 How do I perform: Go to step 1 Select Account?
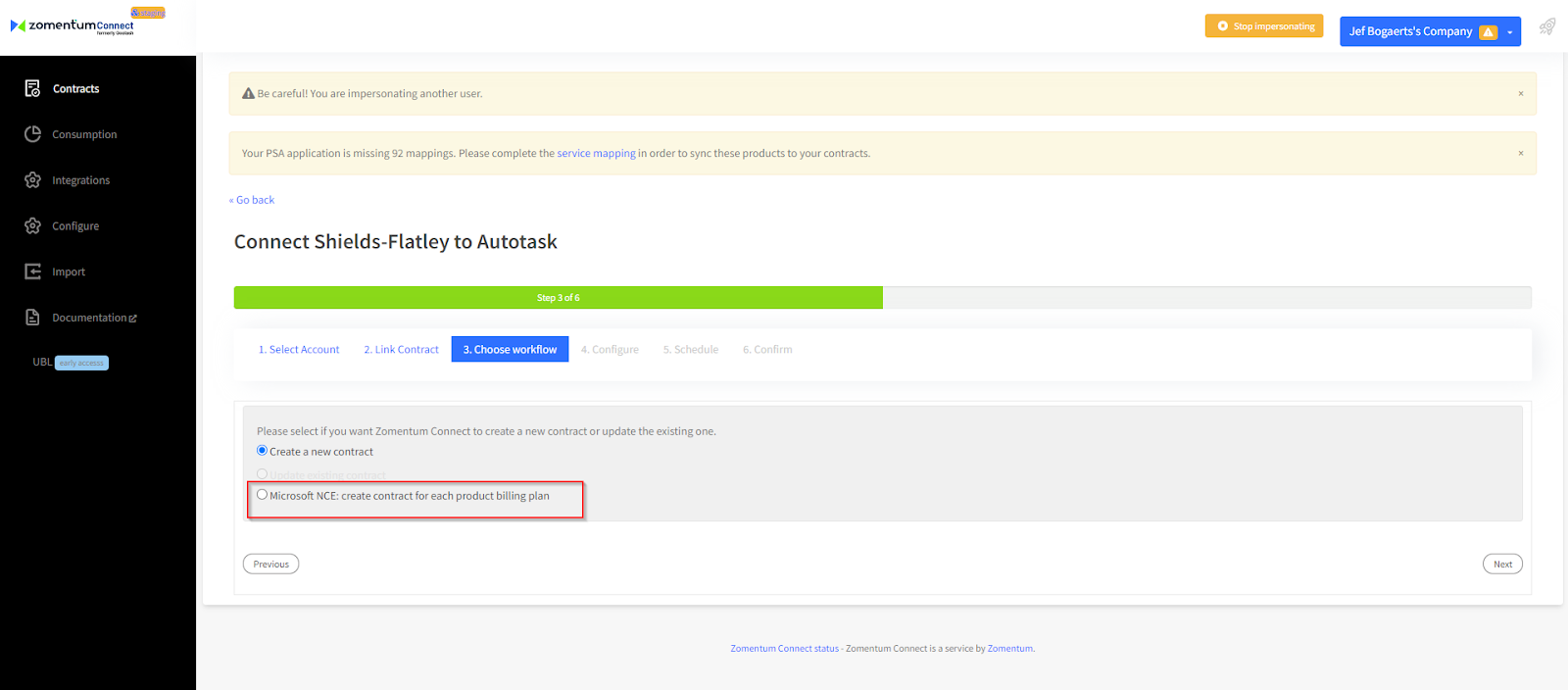click(299, 349)
